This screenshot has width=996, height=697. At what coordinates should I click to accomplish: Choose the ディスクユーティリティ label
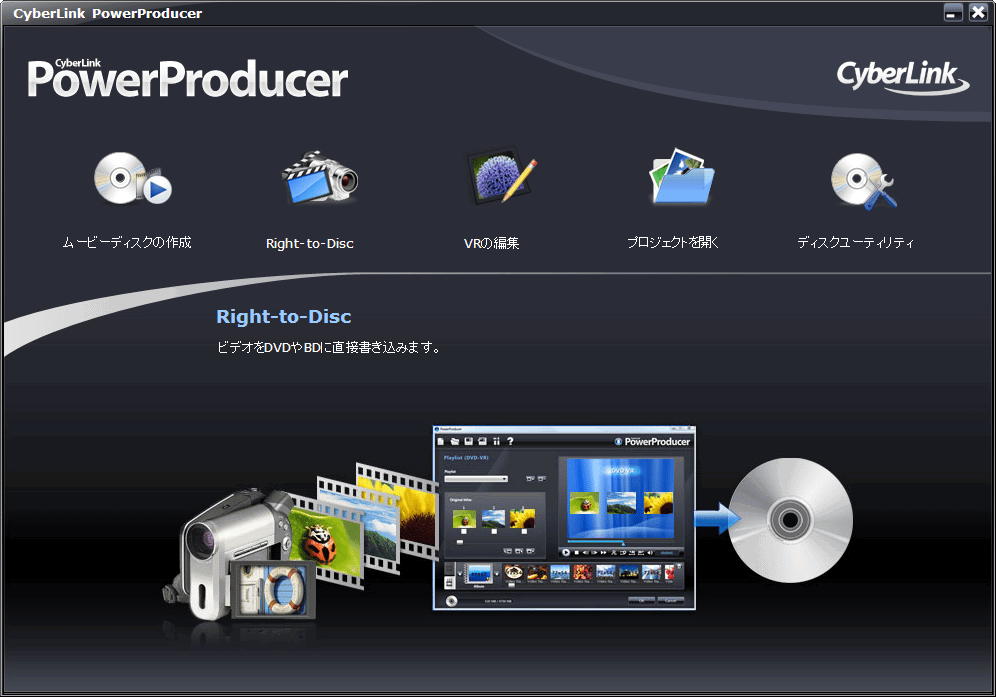click(856, 242)
